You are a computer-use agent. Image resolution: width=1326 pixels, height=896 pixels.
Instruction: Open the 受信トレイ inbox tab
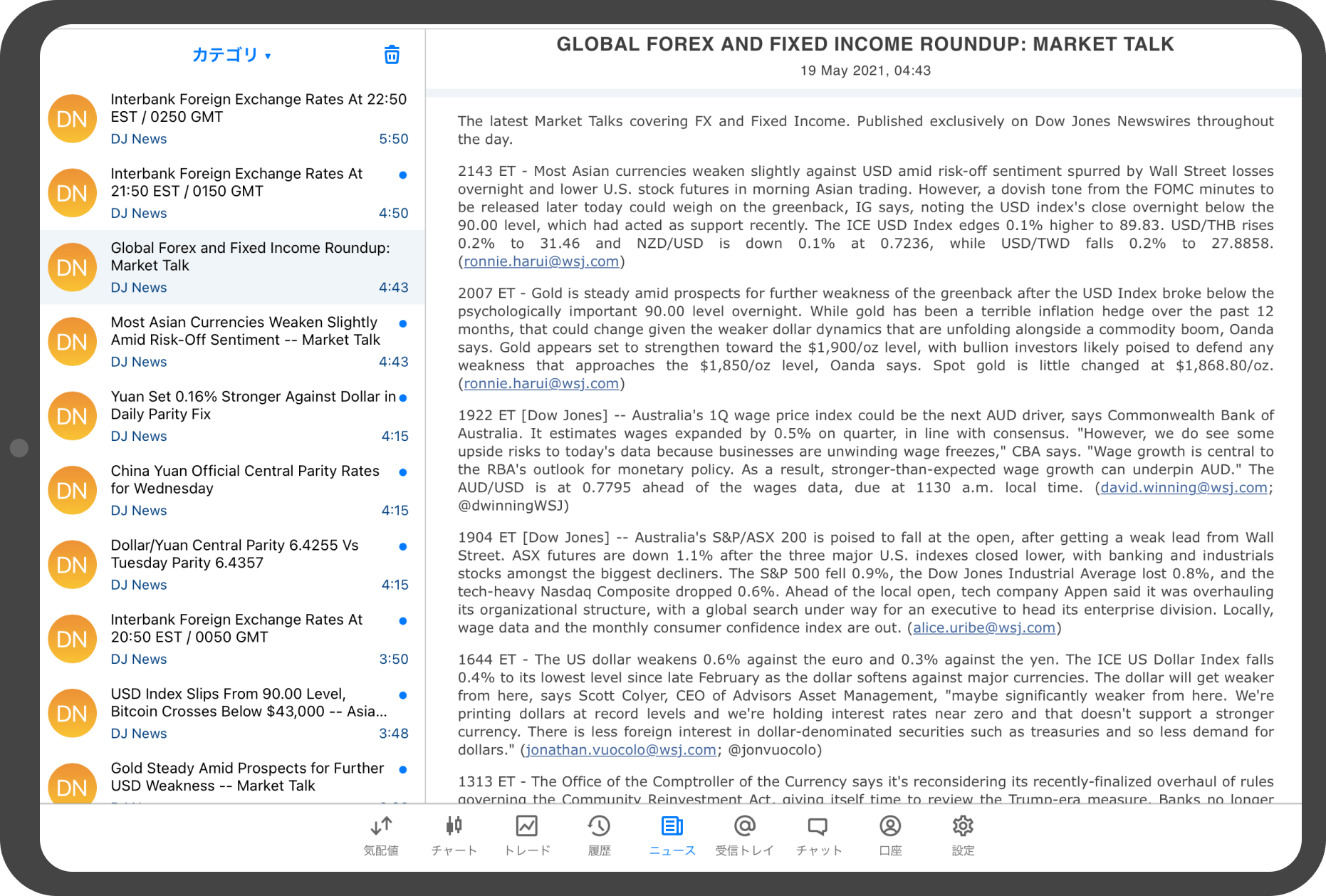click(x=744, y=835)
